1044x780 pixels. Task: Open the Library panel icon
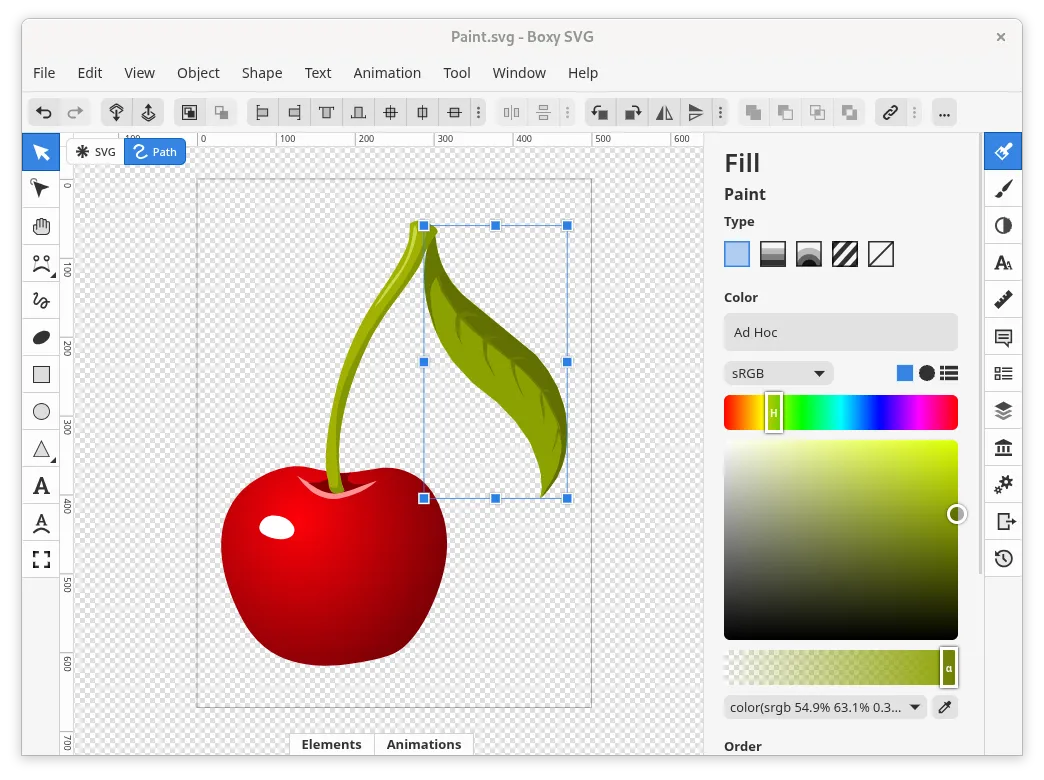point(1003,447)
